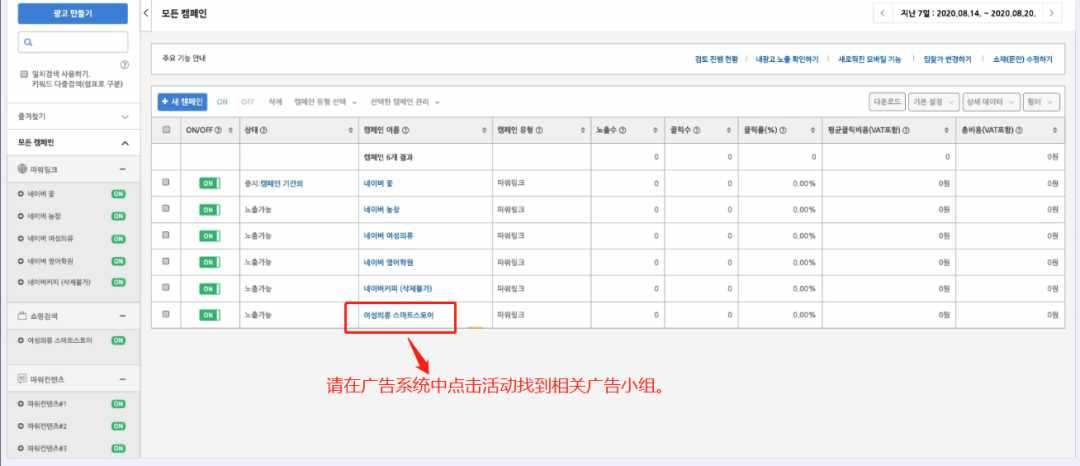Click the help icon on 캠페인 이름 column

coord(406,130)
